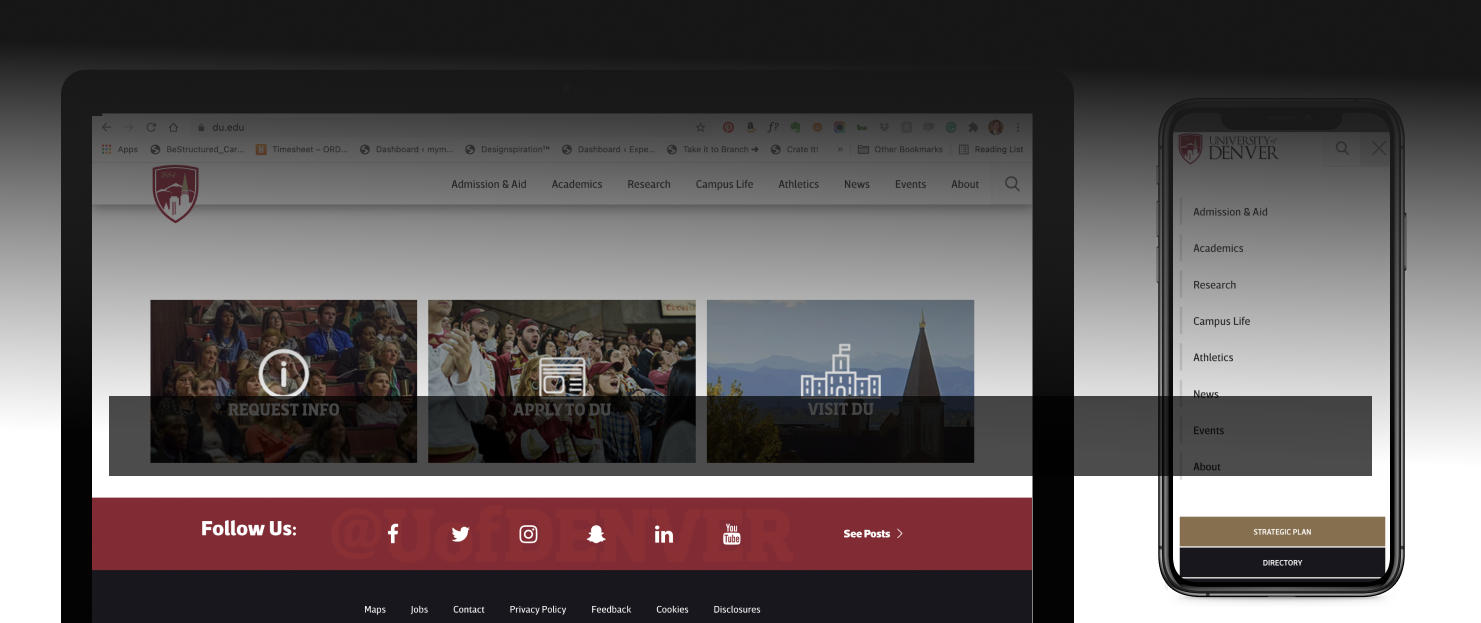Open the Chrome three-dot menu
This screenshot has width=1481, height=623.
point(1018,127)
